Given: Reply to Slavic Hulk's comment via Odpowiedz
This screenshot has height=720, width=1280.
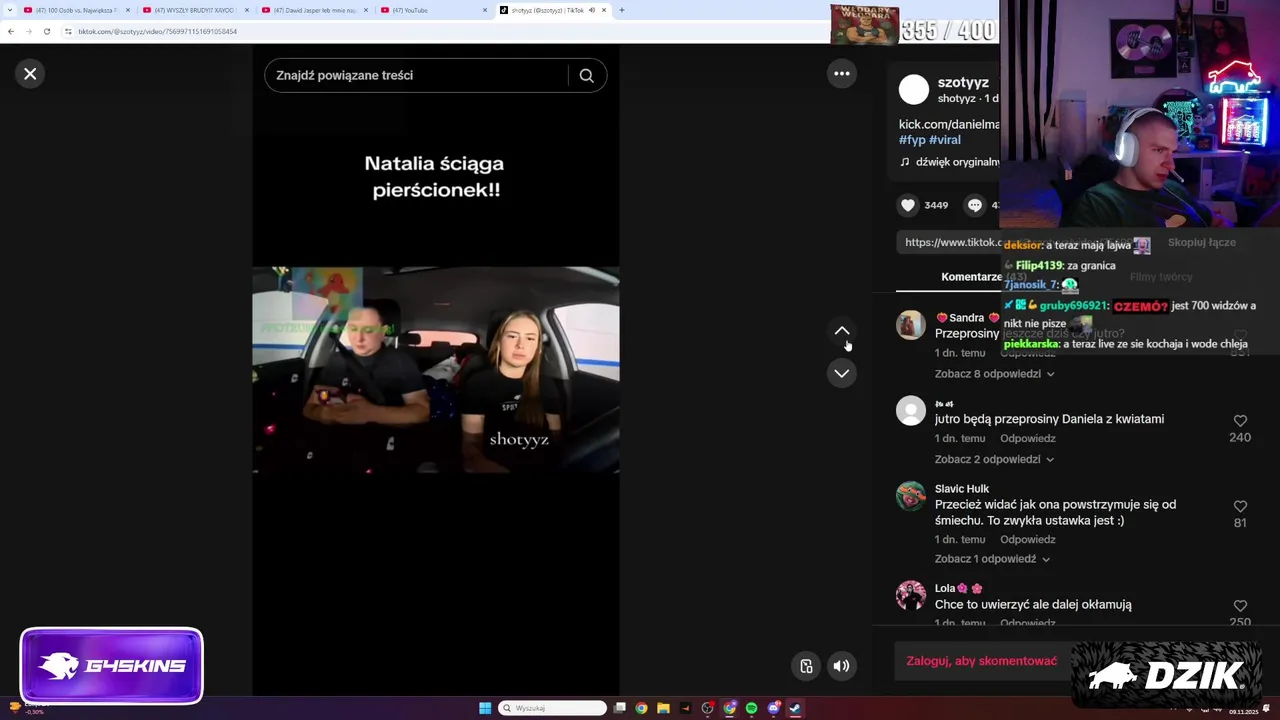Looking at the screenshot, I should click(x=1028, y=539).
